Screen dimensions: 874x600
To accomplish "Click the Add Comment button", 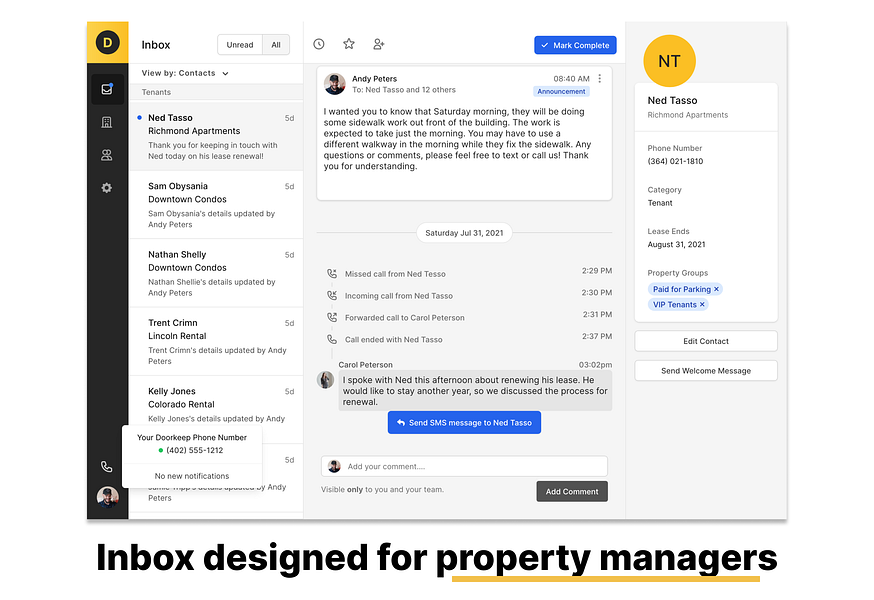I will pos(572,491).
